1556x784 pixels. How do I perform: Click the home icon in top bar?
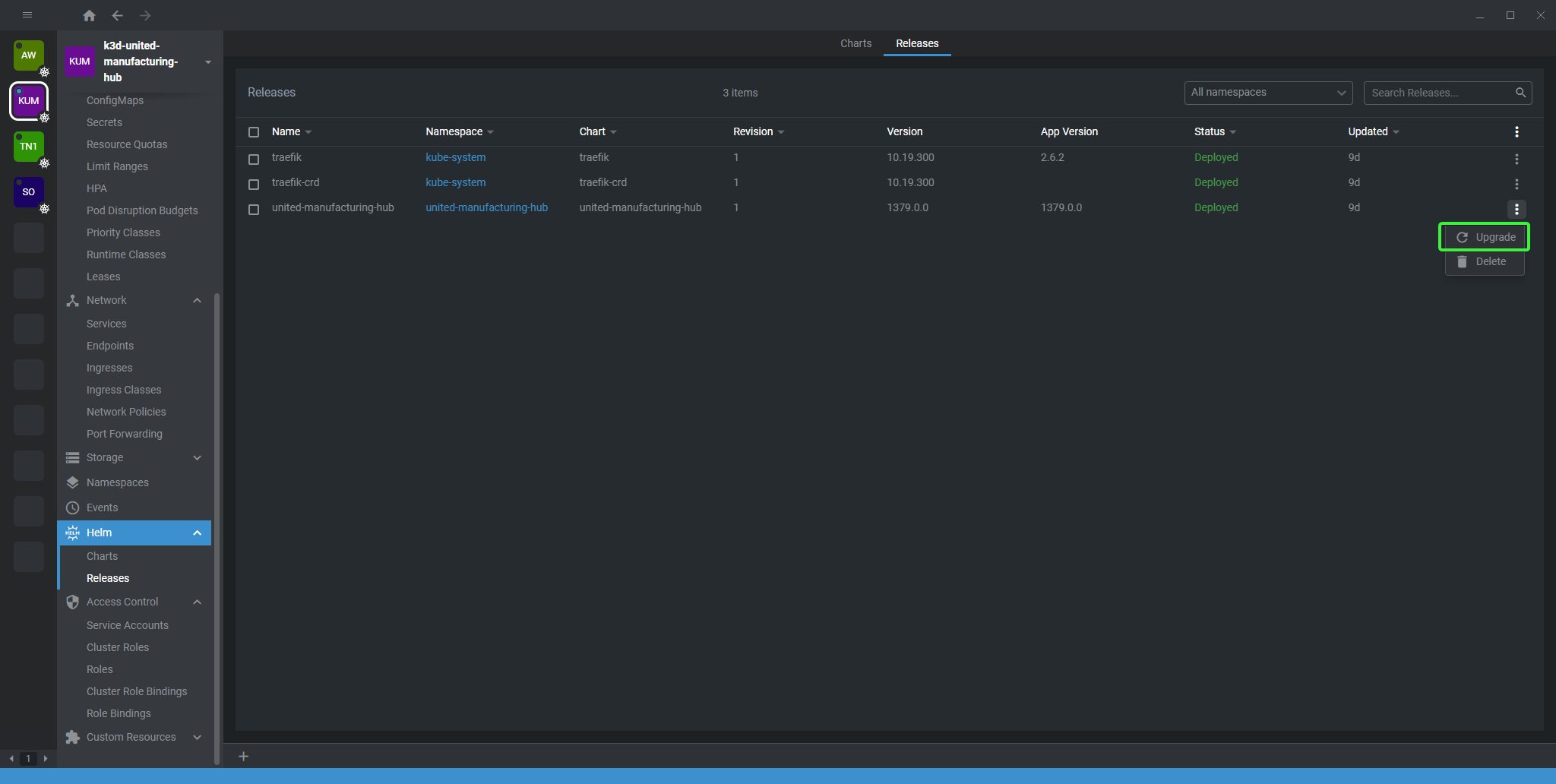(x=89, y=15)
